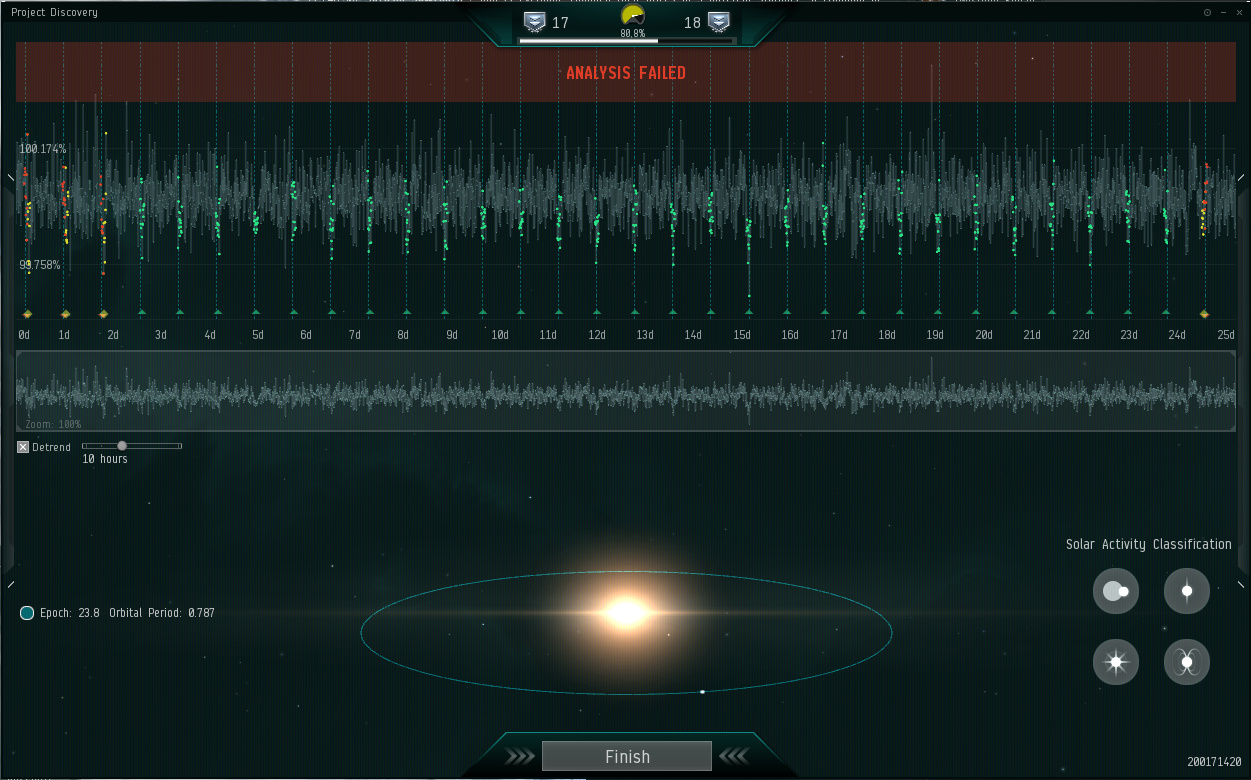Click the 18d axis label

pos(887,335)
